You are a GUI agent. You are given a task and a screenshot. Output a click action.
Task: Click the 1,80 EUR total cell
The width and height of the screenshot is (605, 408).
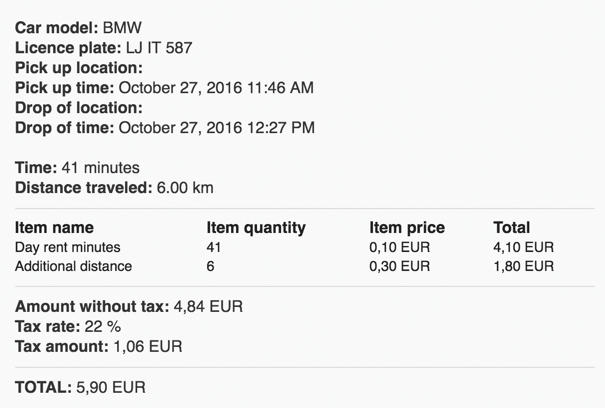point(524,266)
